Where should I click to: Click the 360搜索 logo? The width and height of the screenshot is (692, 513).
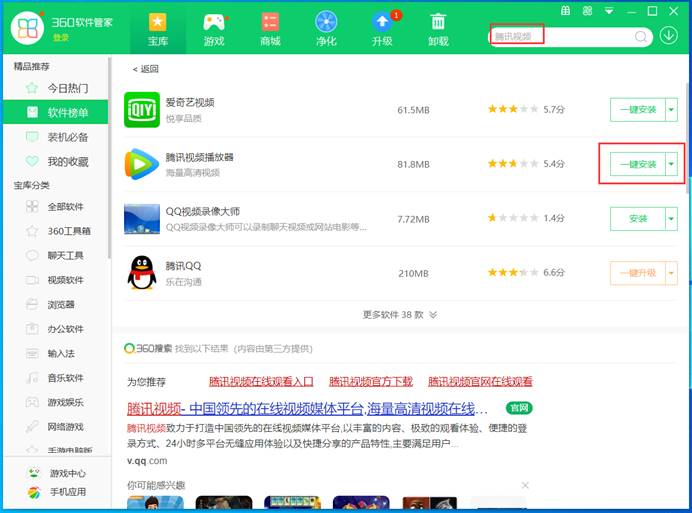click(148, 349)
